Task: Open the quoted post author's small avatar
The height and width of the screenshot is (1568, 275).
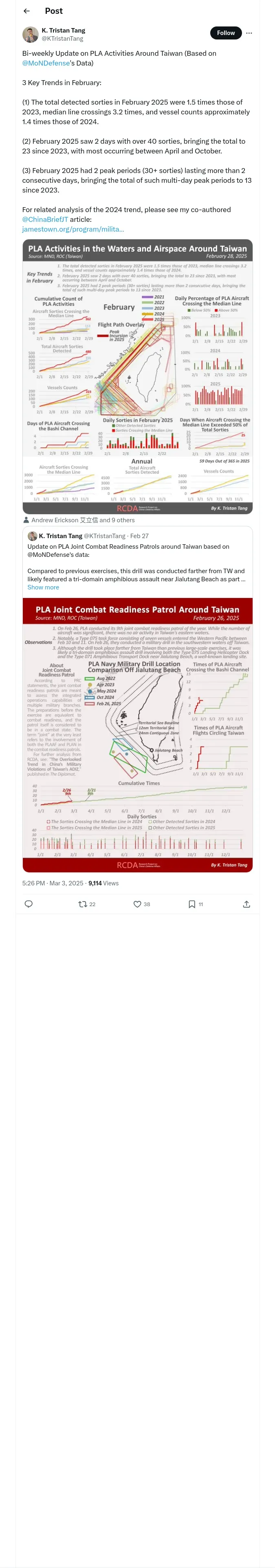Action: tap(32, 536)
